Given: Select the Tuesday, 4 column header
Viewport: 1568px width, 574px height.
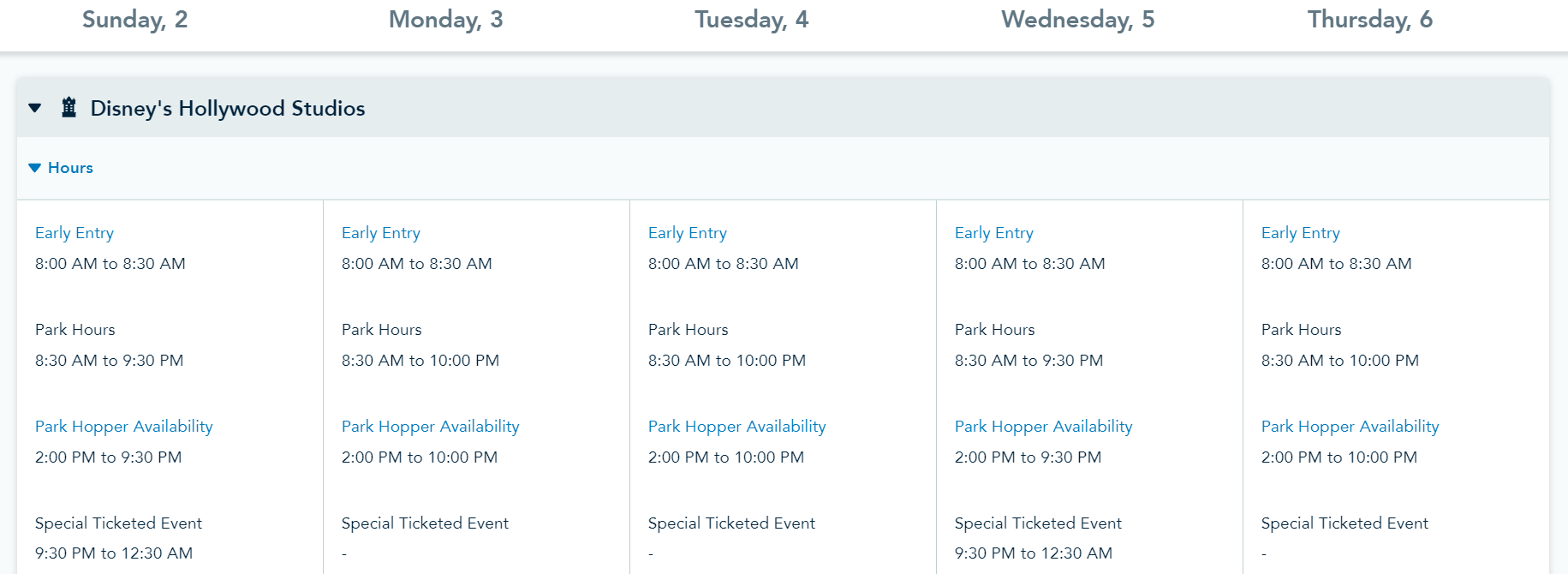Looking at the screenshot, I should click(751, 20).
